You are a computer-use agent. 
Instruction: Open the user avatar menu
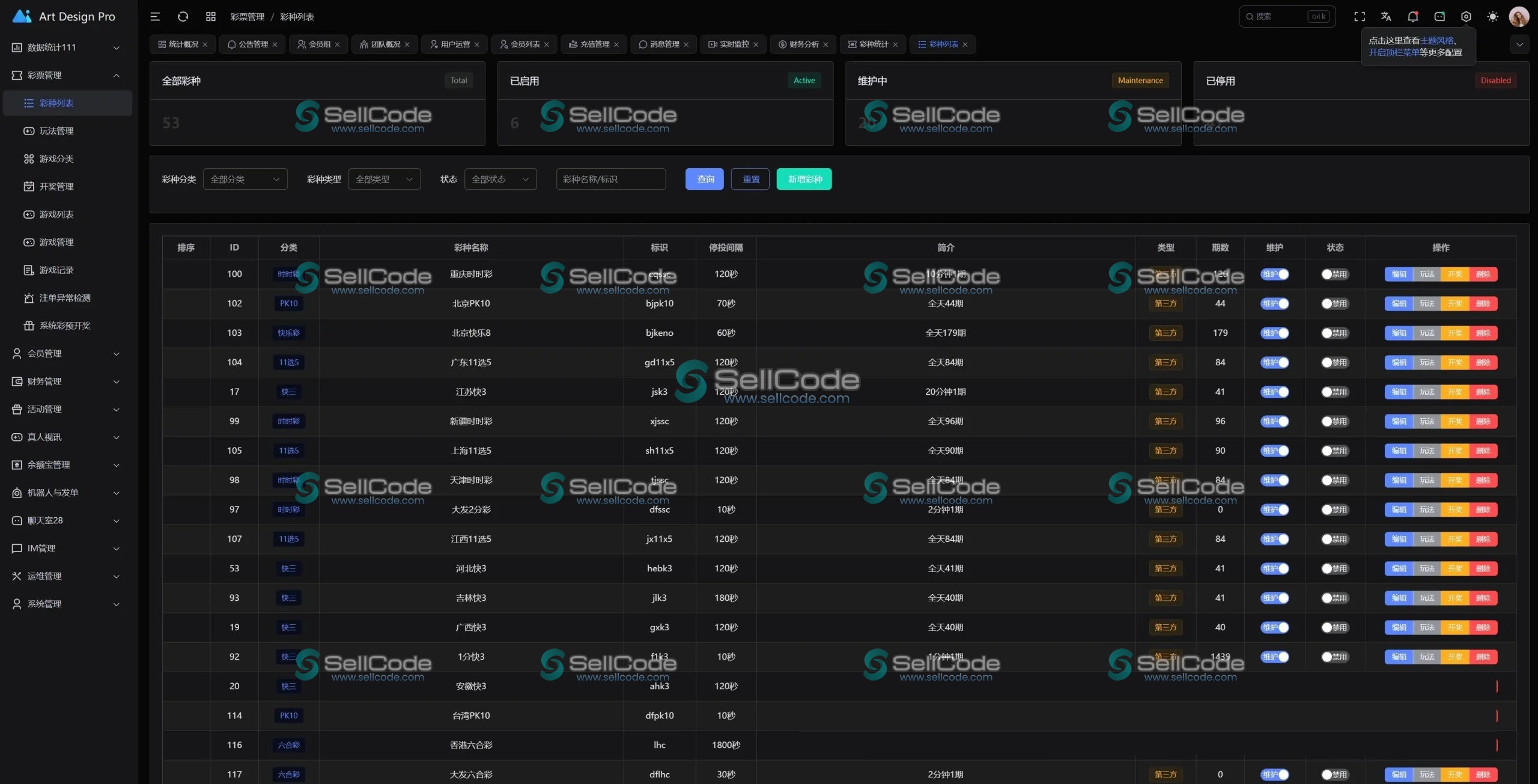click(x=1519, y=17)
